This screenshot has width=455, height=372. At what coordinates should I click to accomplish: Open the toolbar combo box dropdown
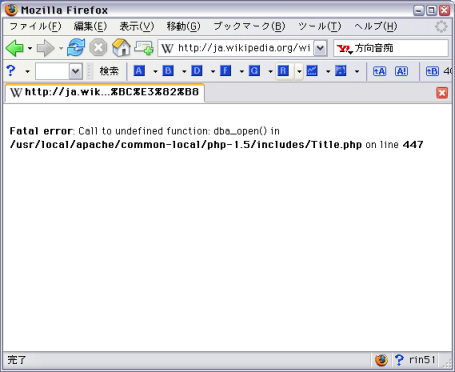(76, 71)
